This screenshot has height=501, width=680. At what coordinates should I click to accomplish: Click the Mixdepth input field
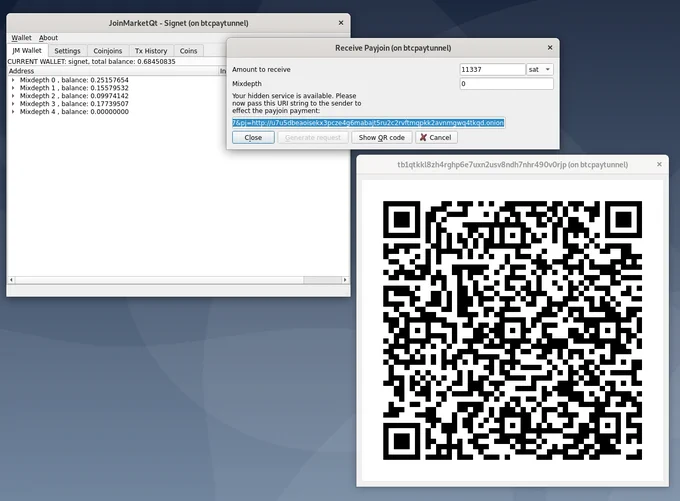pyautogui.click(x=506, y=84)
